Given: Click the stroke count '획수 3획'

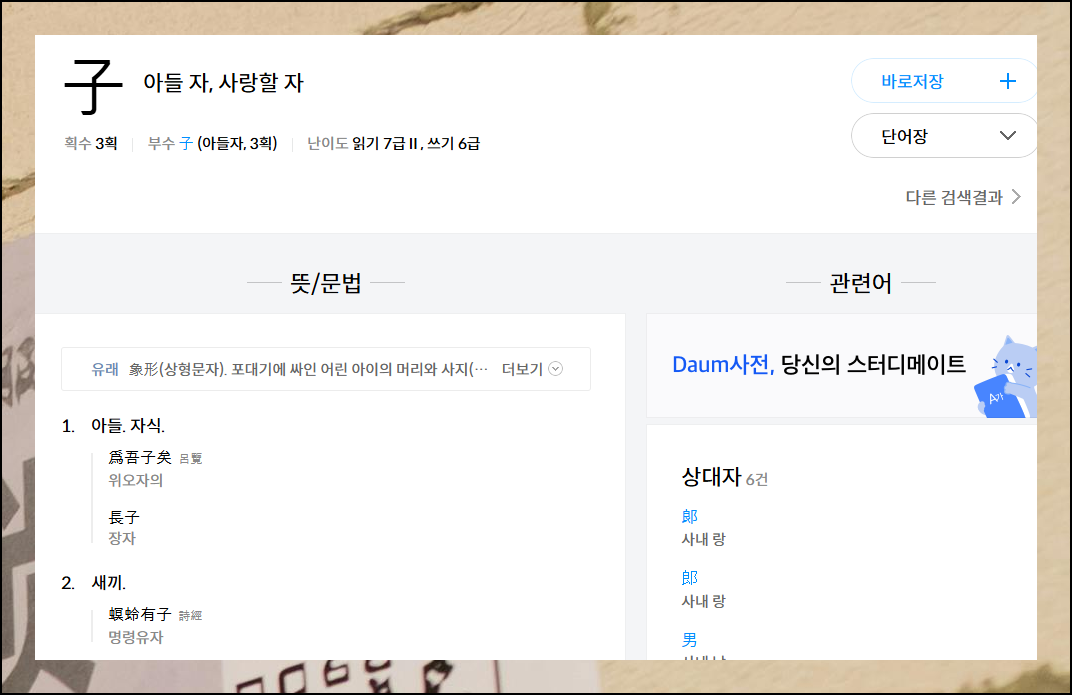Looking at the screenshot, I should point(91,144).
